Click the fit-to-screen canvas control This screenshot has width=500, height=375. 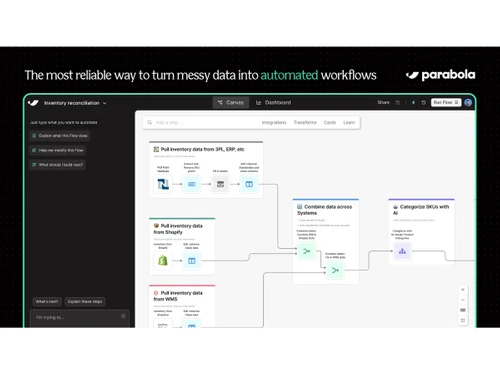tap(463, 320)
